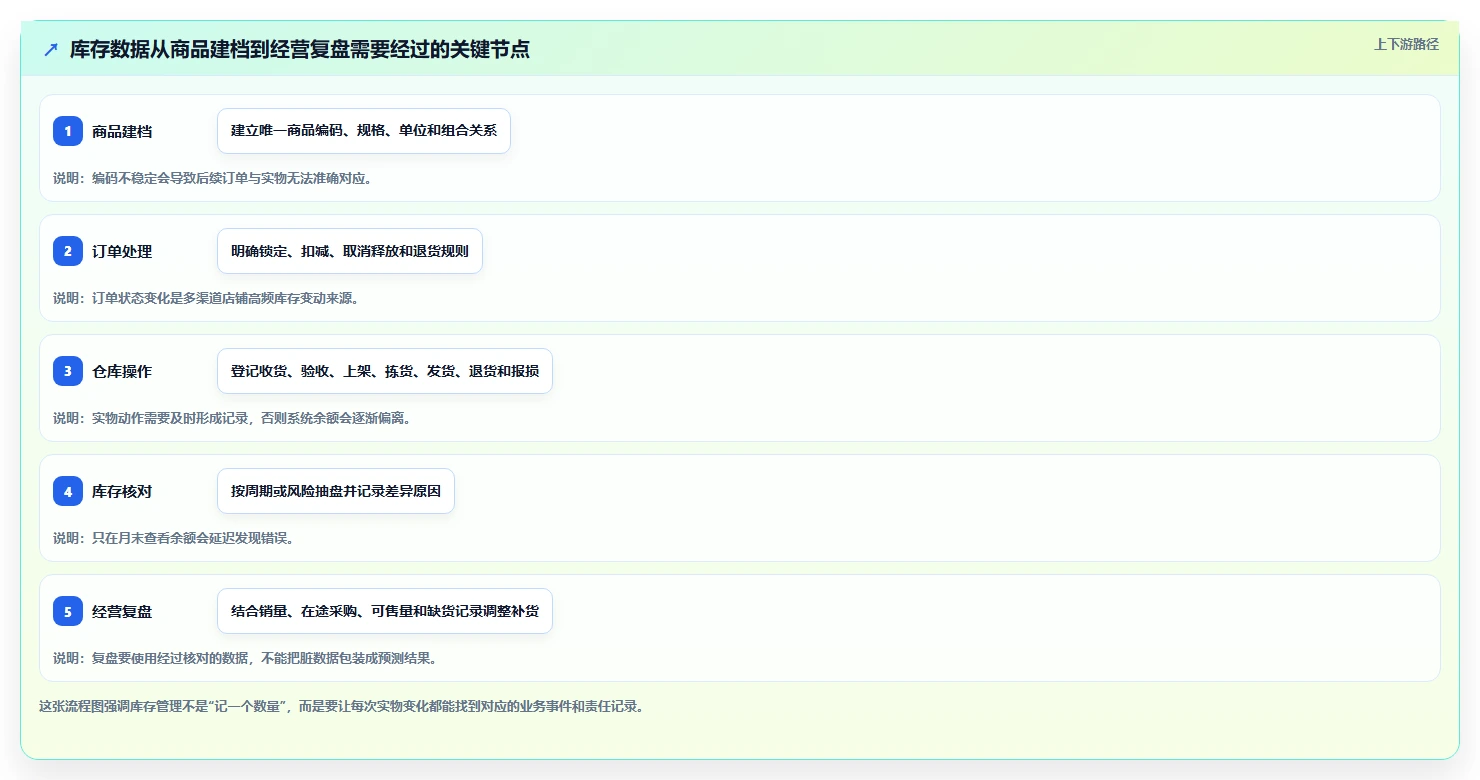The width and height of the screenshot is (1480, 780).
Task: Click the title 库存数据从商品建档到经营复盘需要经过的关键节点
Action: click(299, 49)
